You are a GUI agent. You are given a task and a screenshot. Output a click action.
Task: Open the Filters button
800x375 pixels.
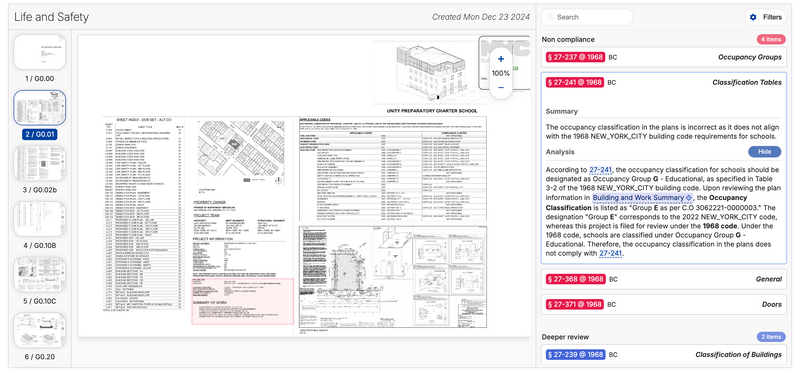click(765, 17)
